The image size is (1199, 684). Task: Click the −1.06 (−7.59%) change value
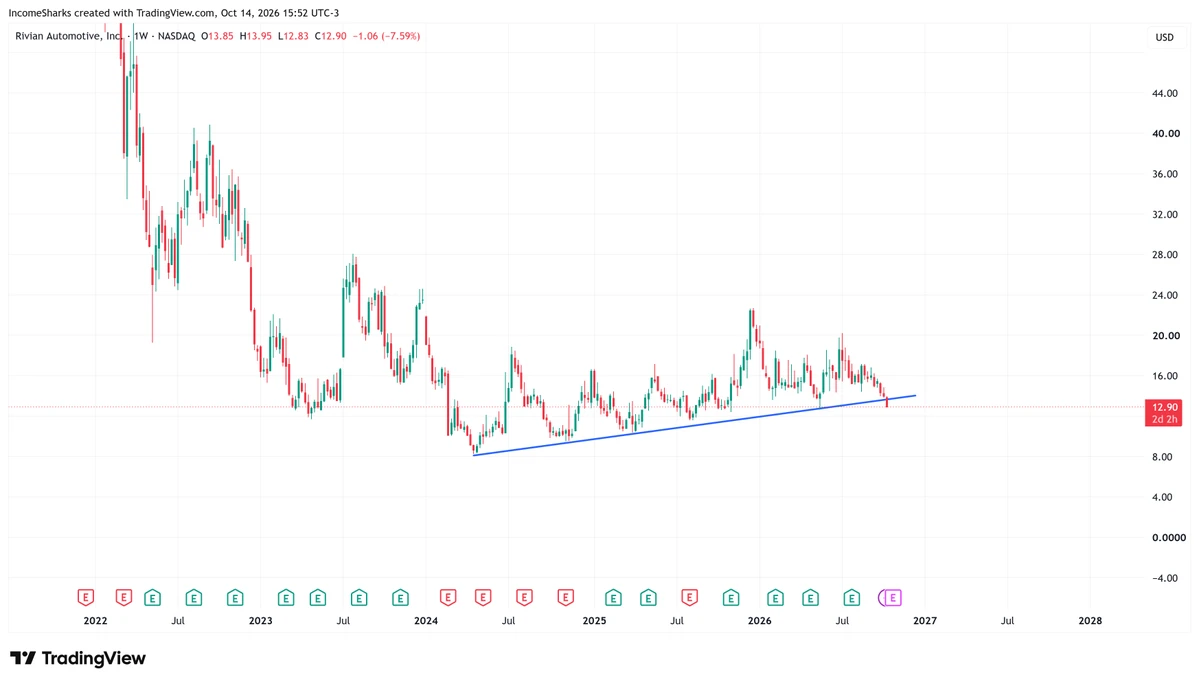click(x=386, y=36)
